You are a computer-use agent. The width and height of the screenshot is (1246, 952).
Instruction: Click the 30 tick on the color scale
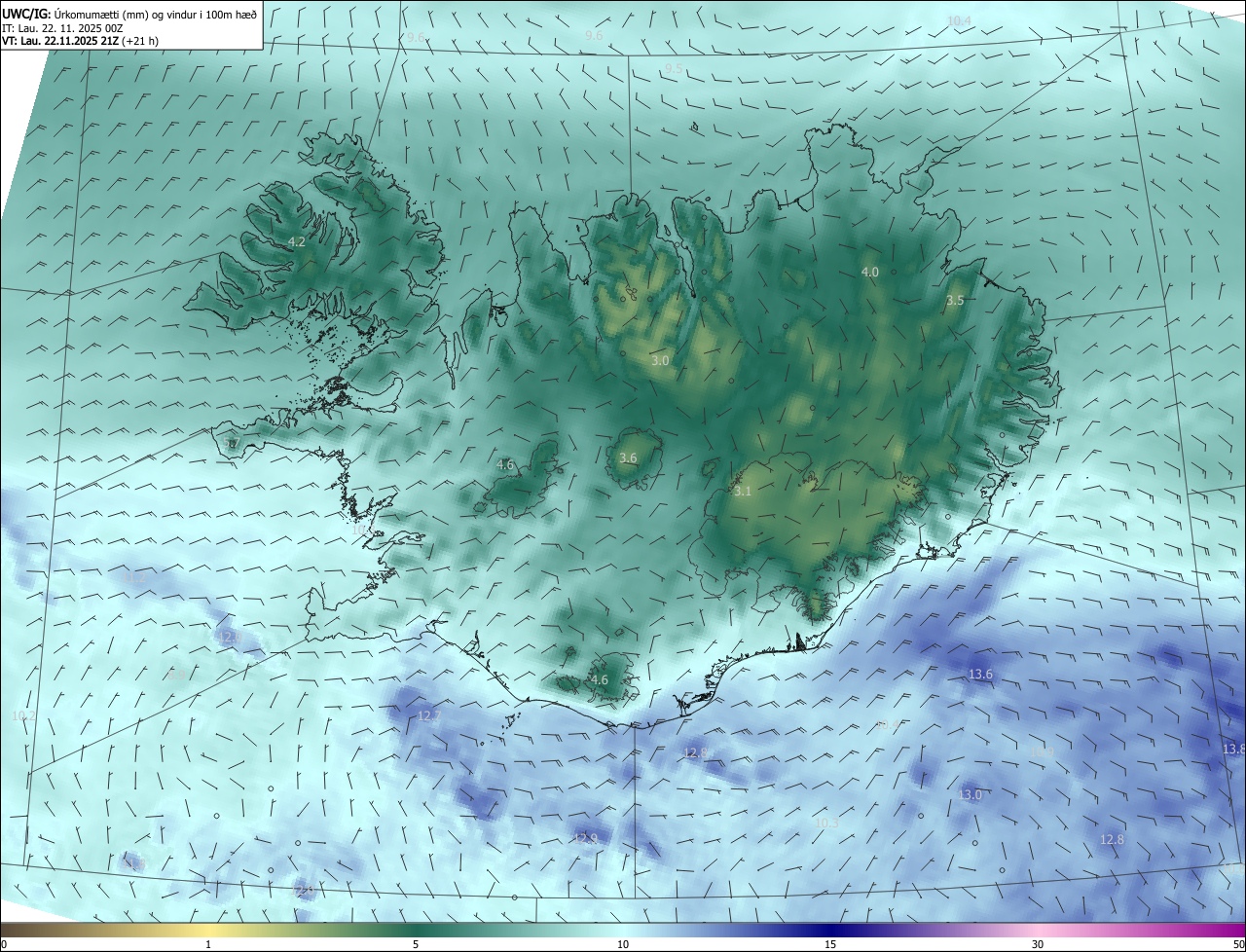tap(1038, 944)
